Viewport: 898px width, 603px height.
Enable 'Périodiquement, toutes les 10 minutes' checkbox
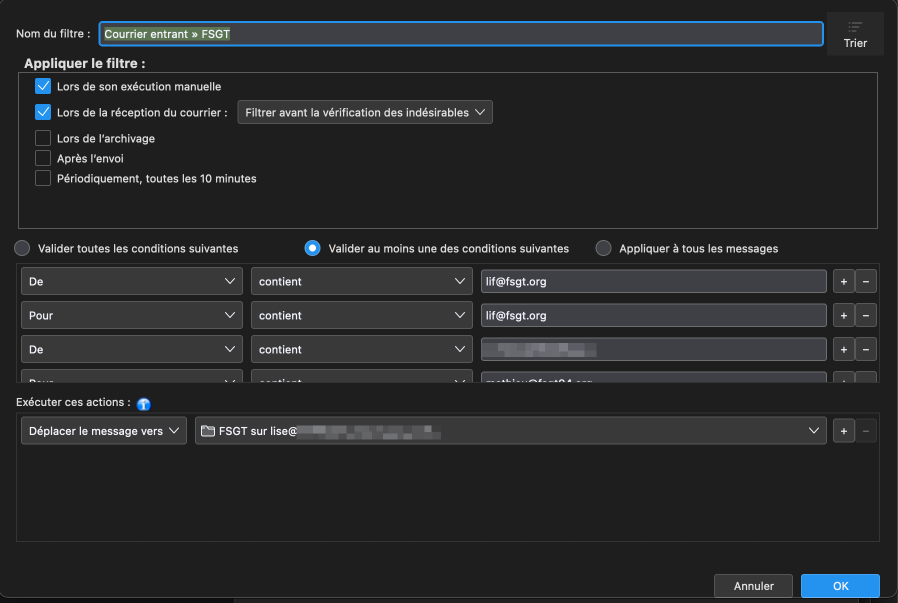pos(43,178)
